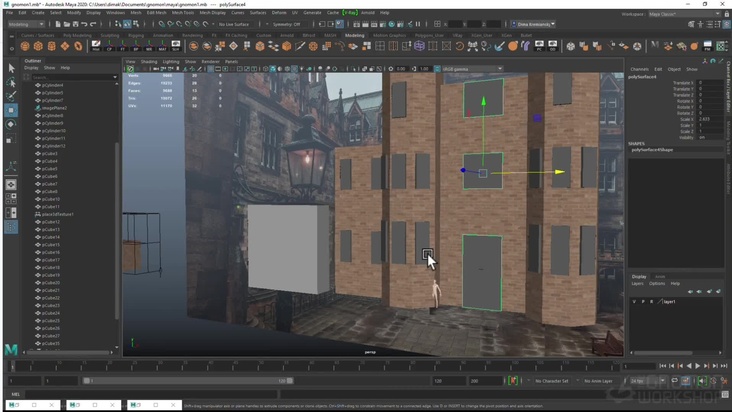Open the Workspace Maya Classic dropdown
Image resolution: width=732 pixels, height=412 pixels.
[x=684, y=14]
